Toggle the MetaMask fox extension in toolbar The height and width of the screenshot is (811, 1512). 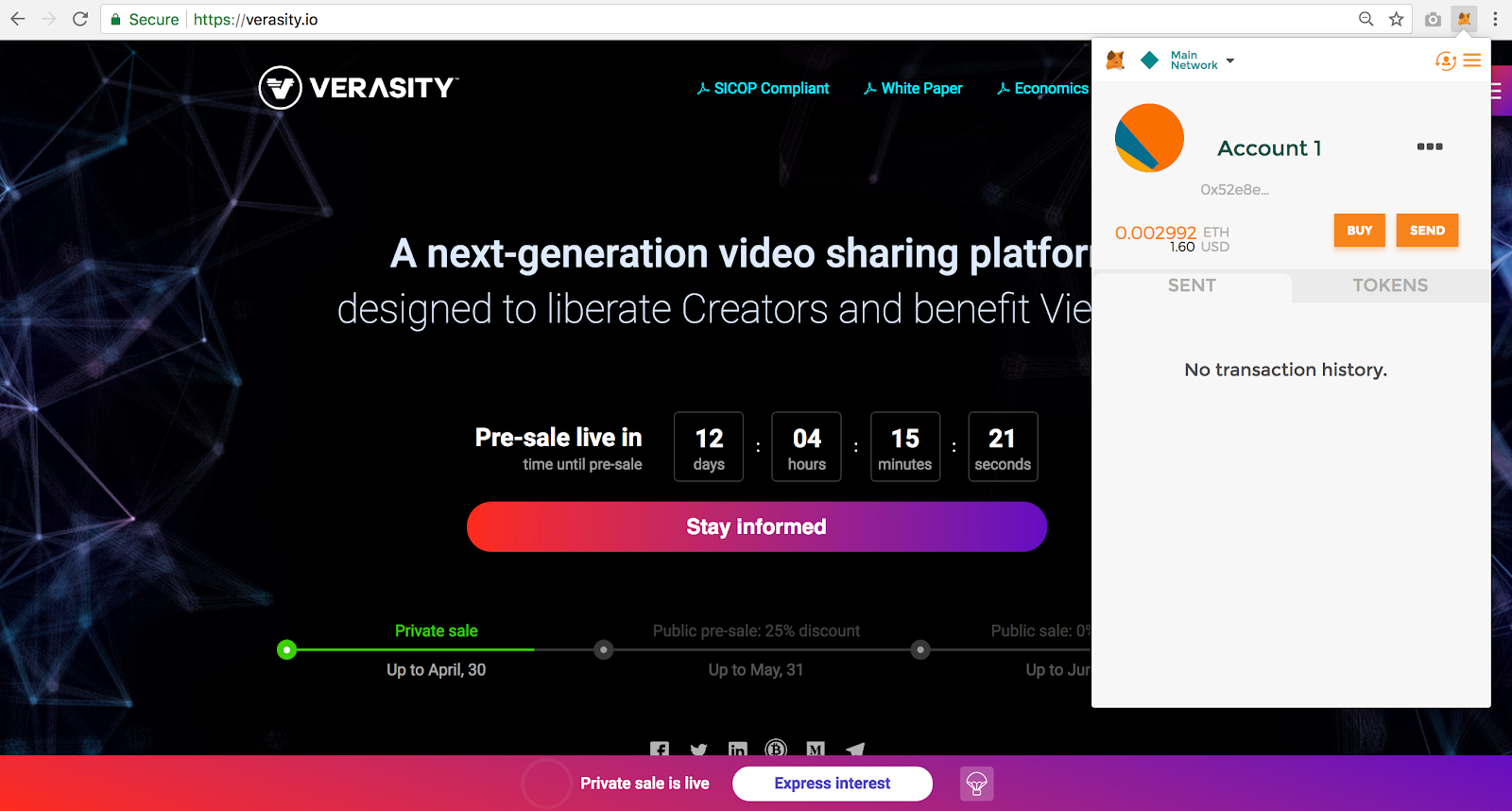tap(1464, 19)
